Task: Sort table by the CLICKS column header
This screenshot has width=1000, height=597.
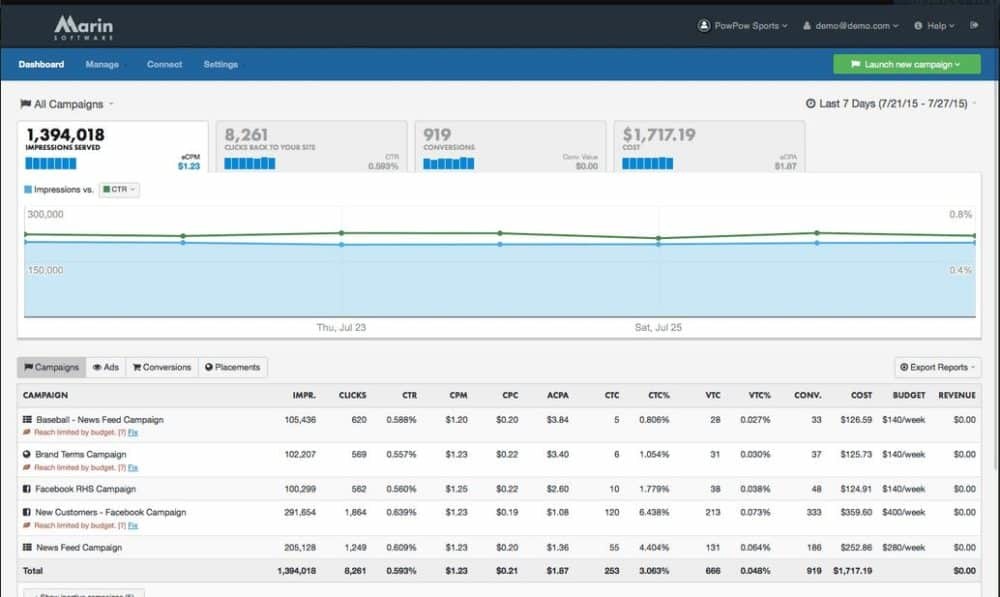Action: coord(352,395)
